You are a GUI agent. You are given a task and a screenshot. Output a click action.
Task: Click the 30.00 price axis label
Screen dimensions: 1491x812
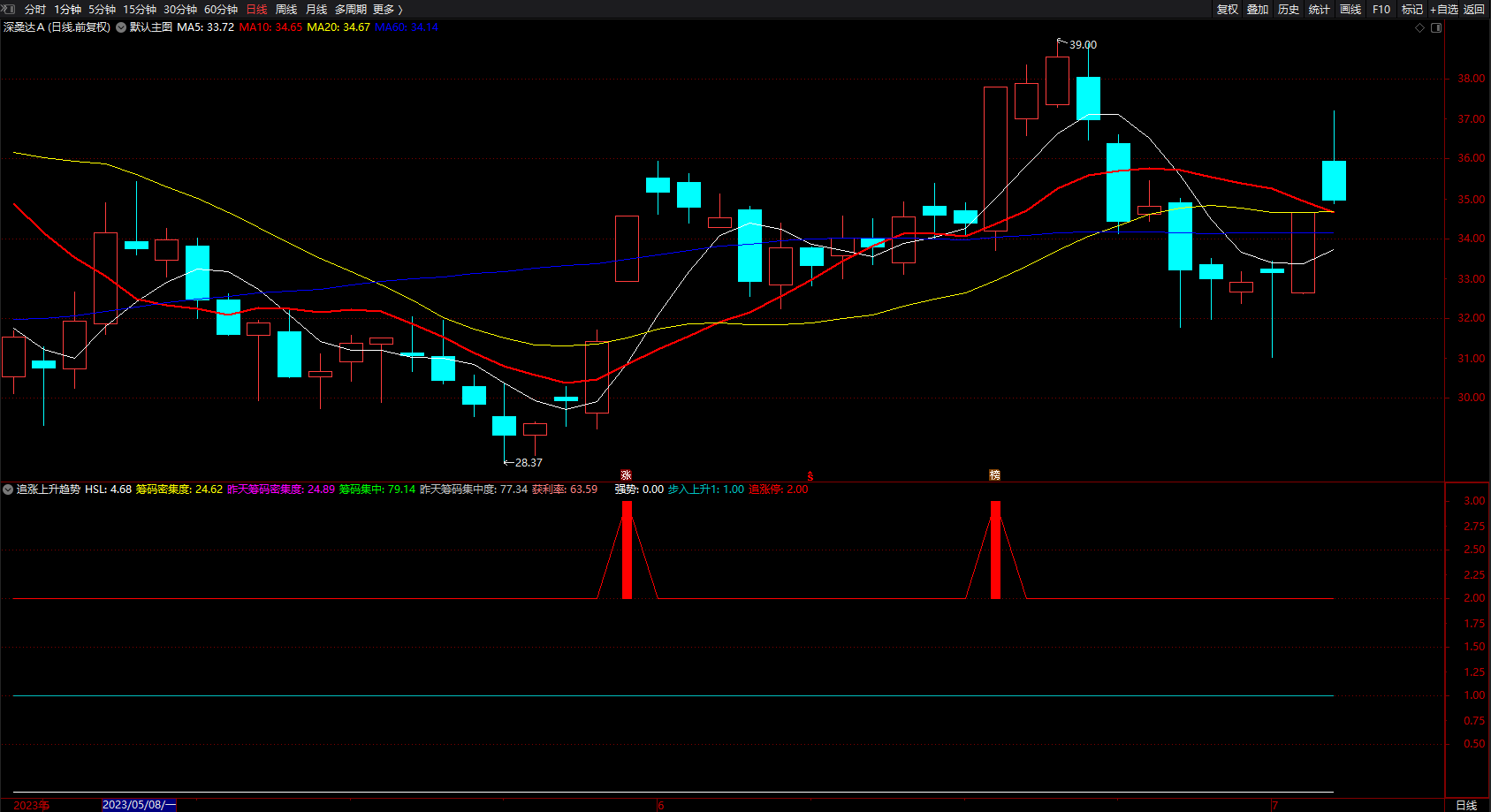coord(1471,398)
